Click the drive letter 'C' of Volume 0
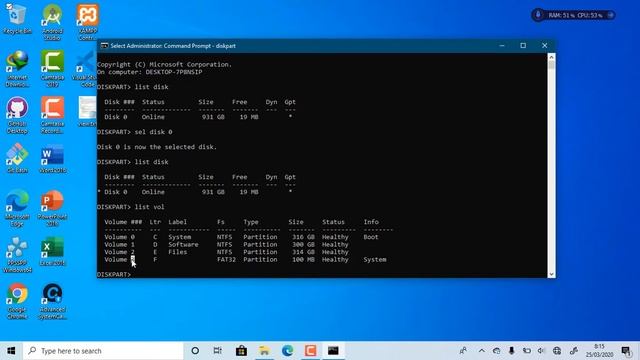640x360 pixels. [x=155, y=237]
